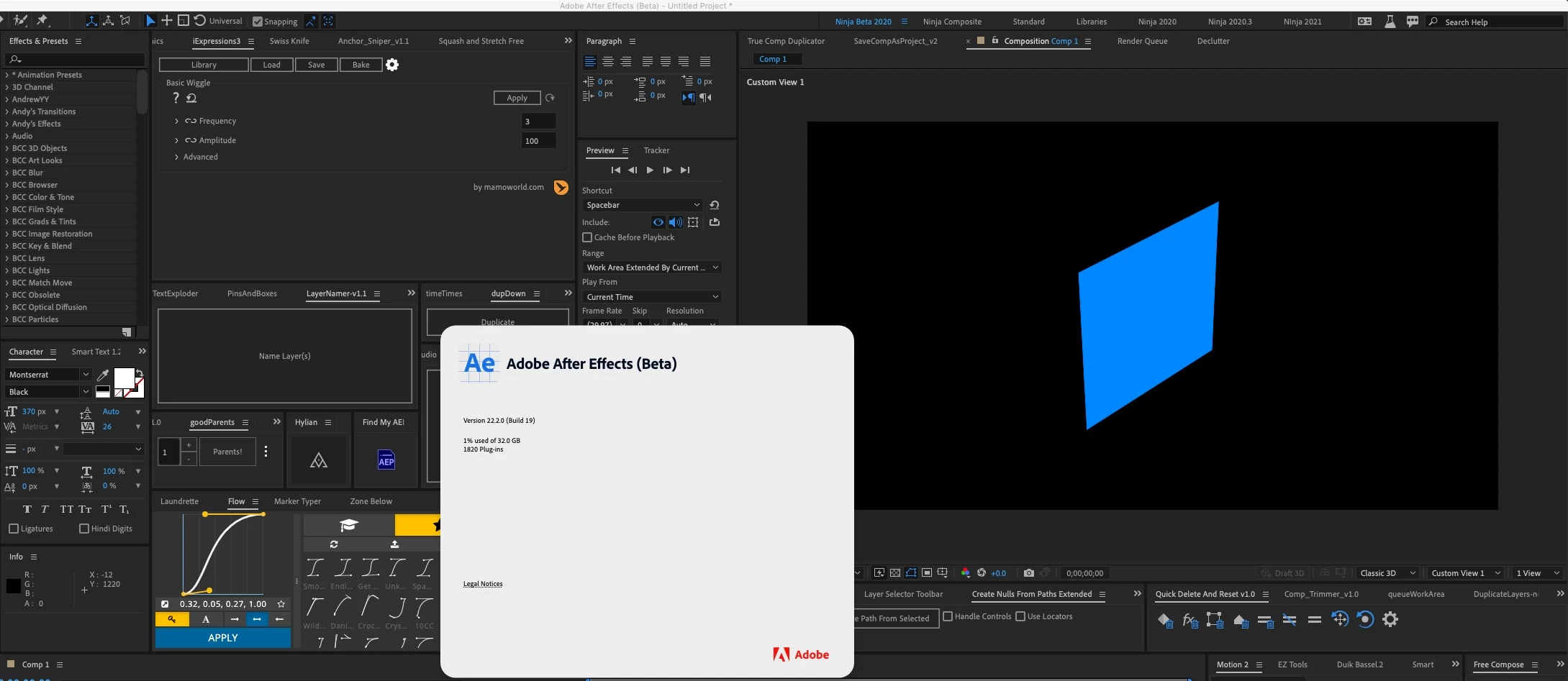Viewport: 1568px width, 681px height.
Task: Expand the Frequency parameter
Action: [176, 121]
